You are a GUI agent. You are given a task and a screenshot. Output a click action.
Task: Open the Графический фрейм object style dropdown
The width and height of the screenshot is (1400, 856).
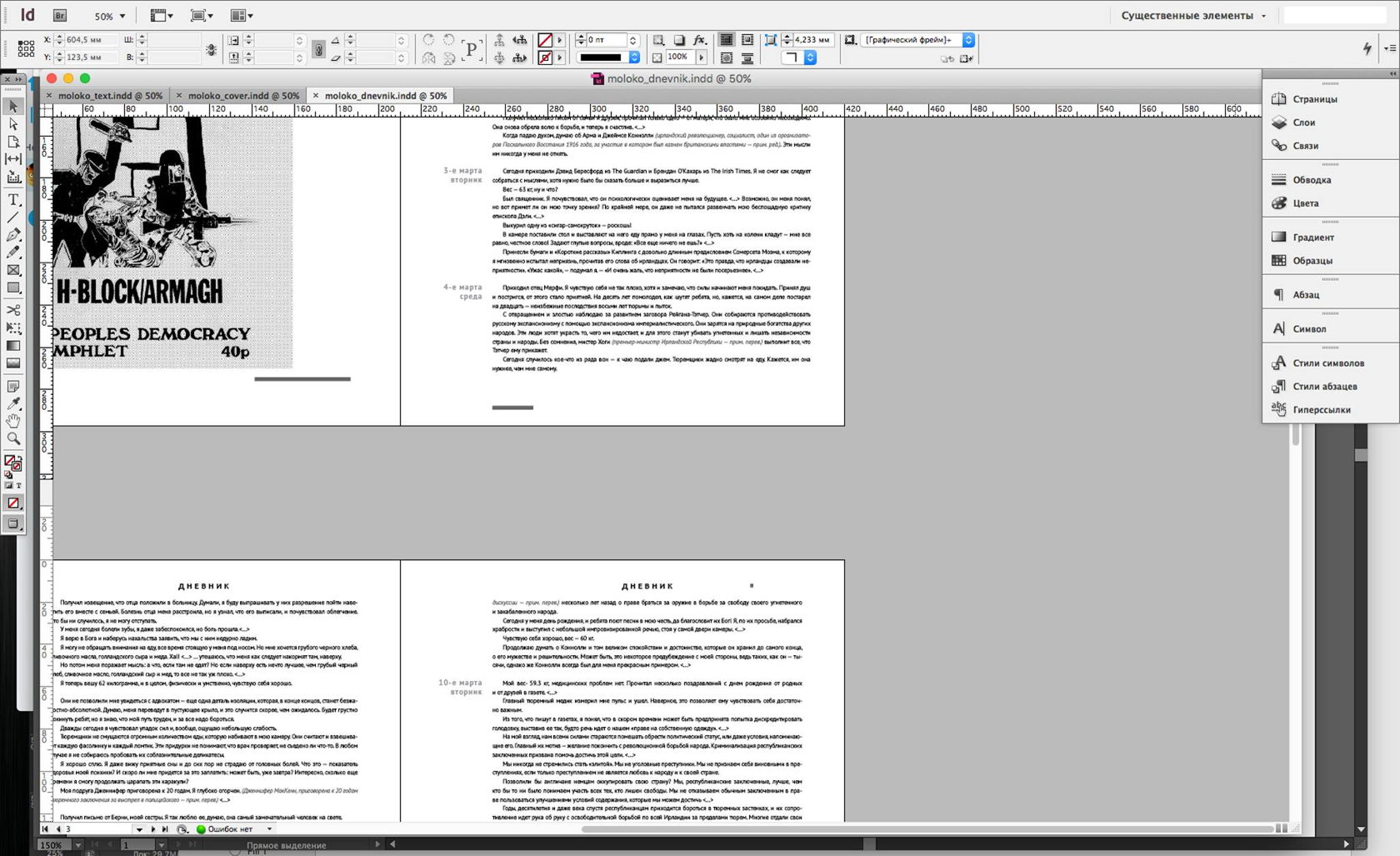(x=968, y=40)
